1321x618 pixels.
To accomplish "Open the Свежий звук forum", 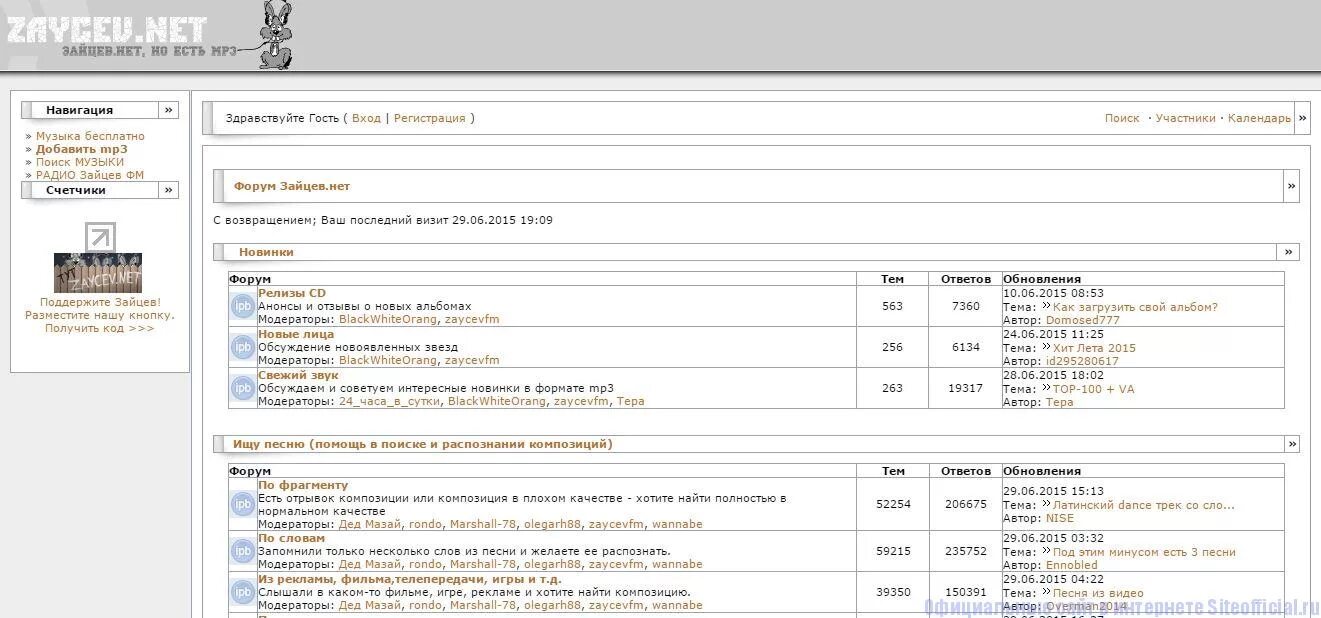I will [298, 375].
